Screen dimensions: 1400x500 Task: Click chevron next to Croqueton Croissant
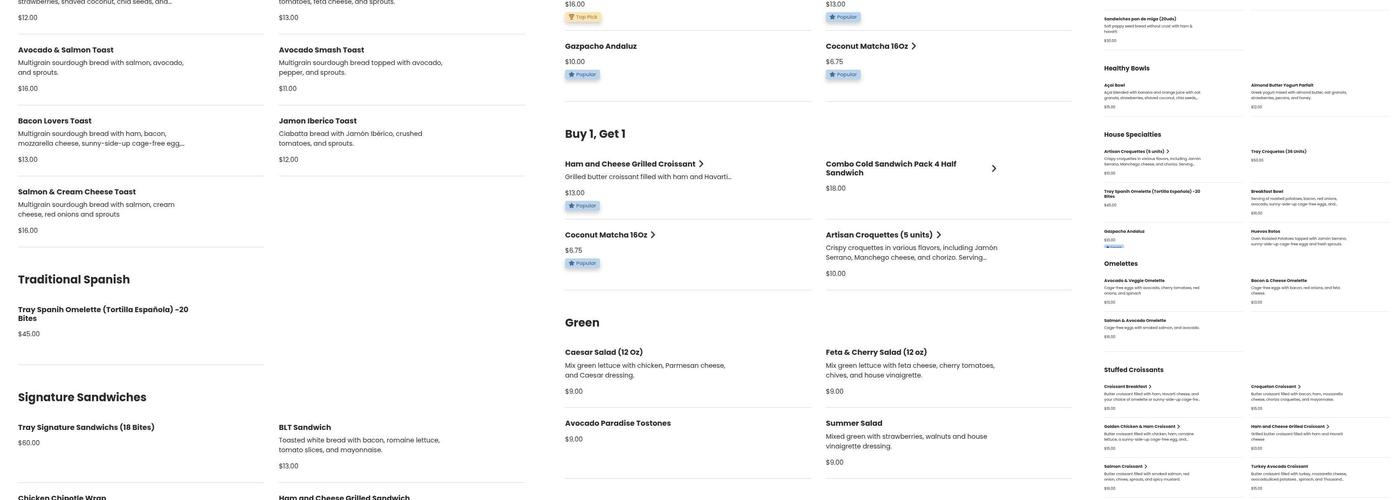pos(1299,387)
